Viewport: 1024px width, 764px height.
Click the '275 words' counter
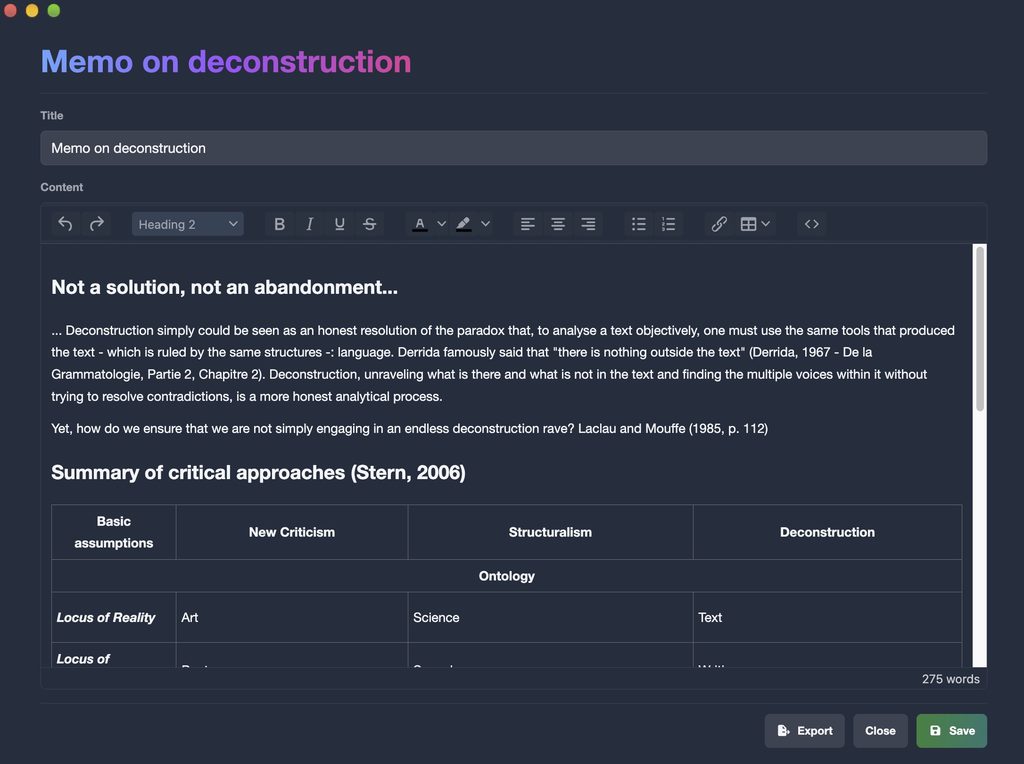click(951, 679)
